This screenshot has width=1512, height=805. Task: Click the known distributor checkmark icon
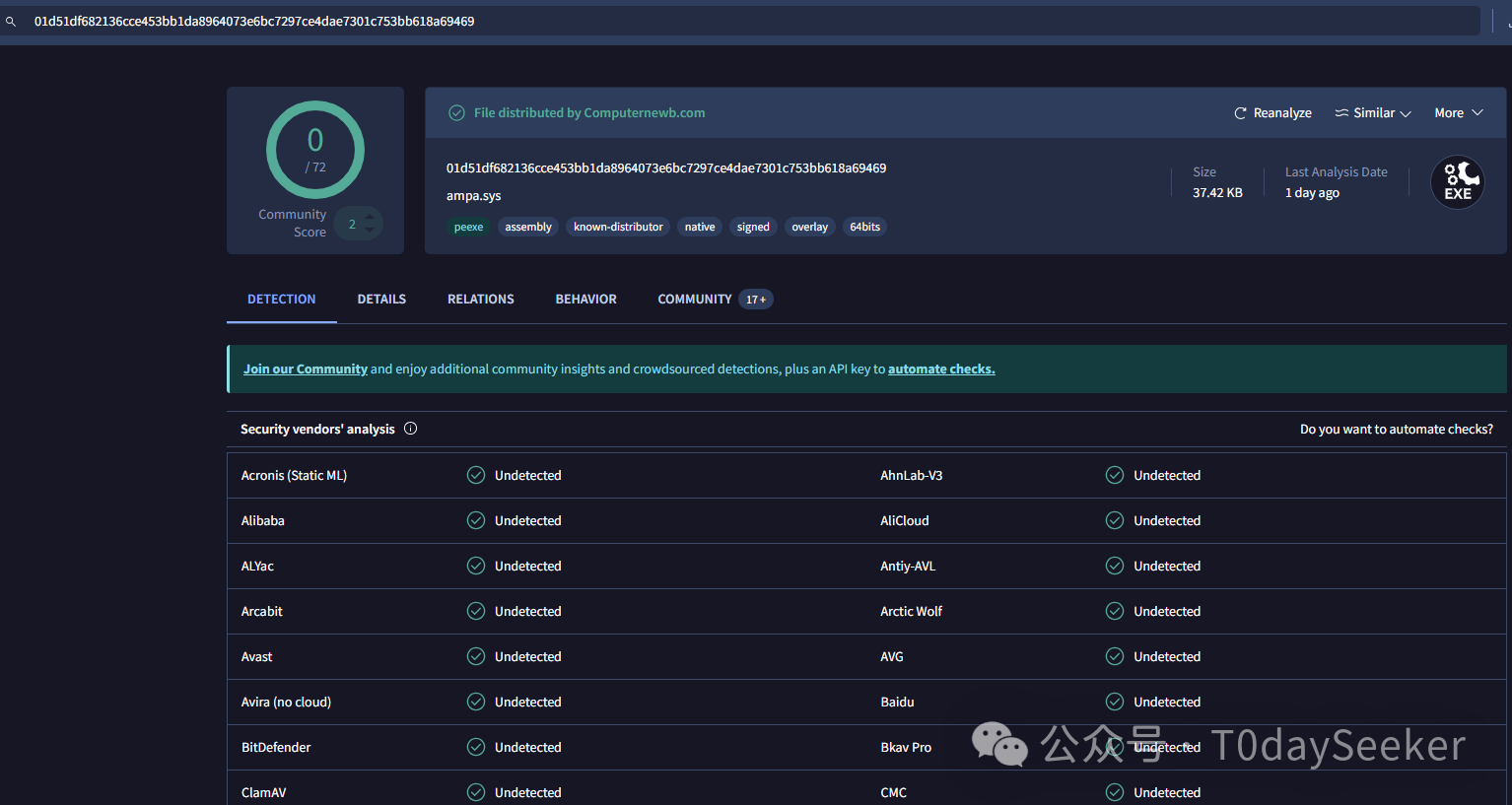pos(456,113)
